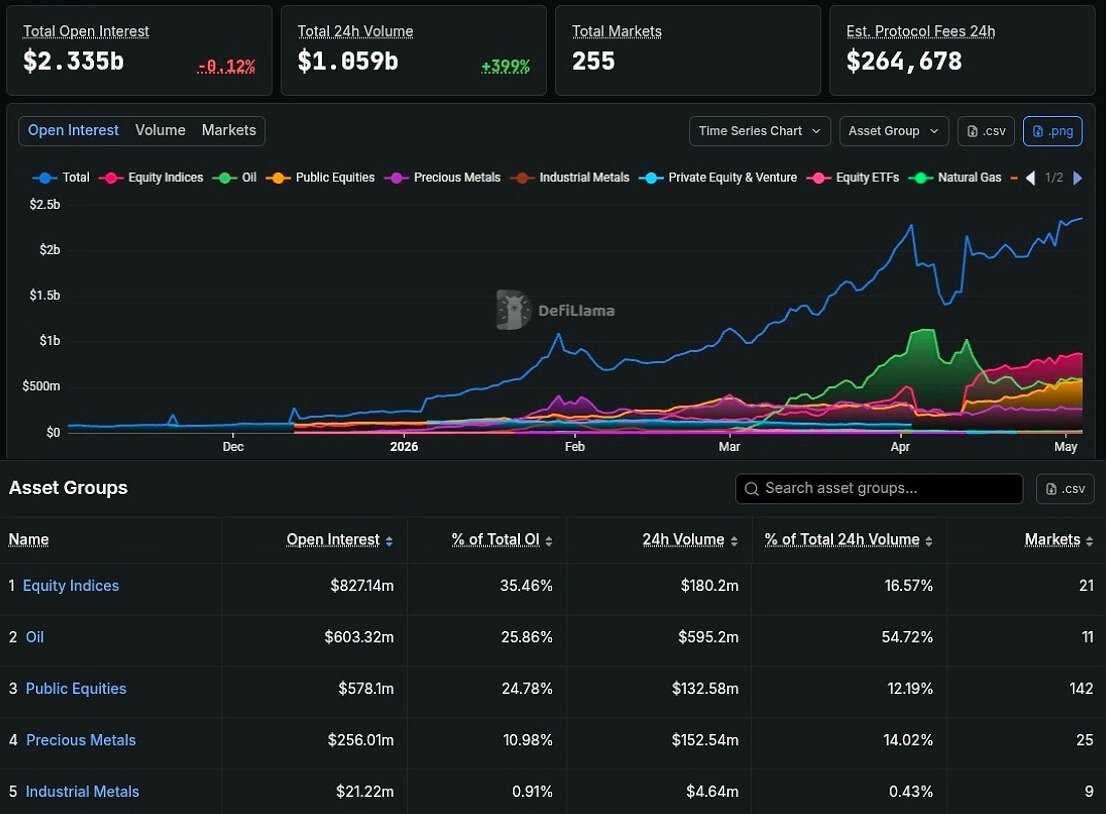Click the Asset Groups heading
Image resolution: width=1106 pixels, height=814 pixels.
(68, 488)
